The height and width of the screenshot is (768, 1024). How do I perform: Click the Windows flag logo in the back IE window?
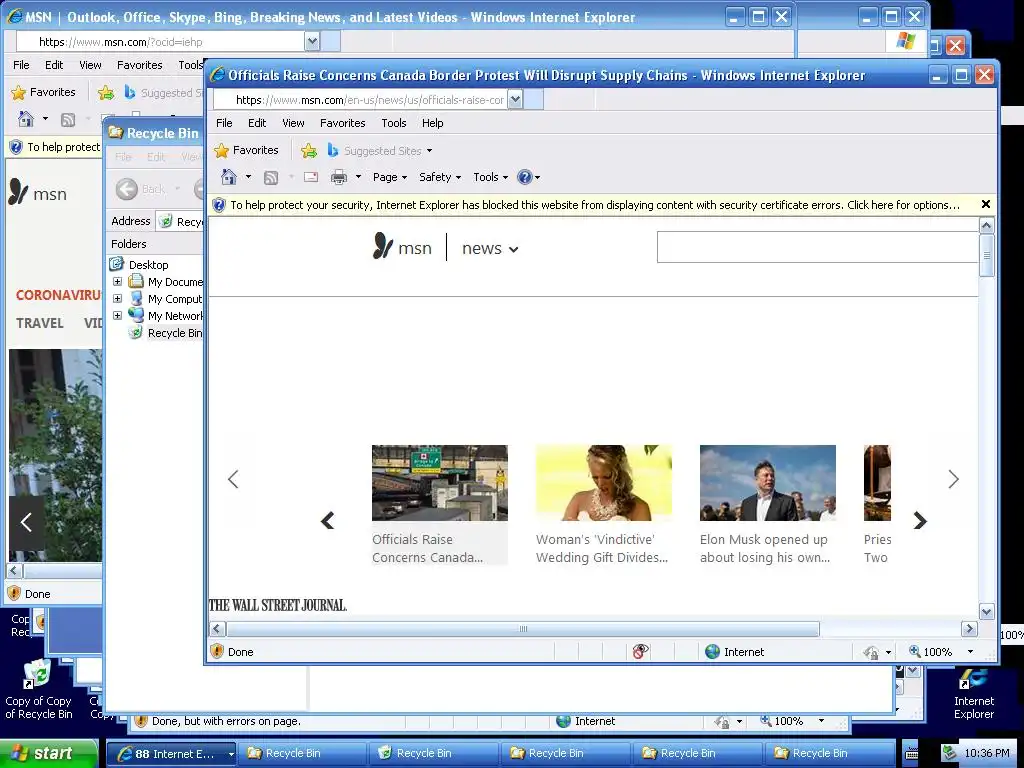[905, 41]
